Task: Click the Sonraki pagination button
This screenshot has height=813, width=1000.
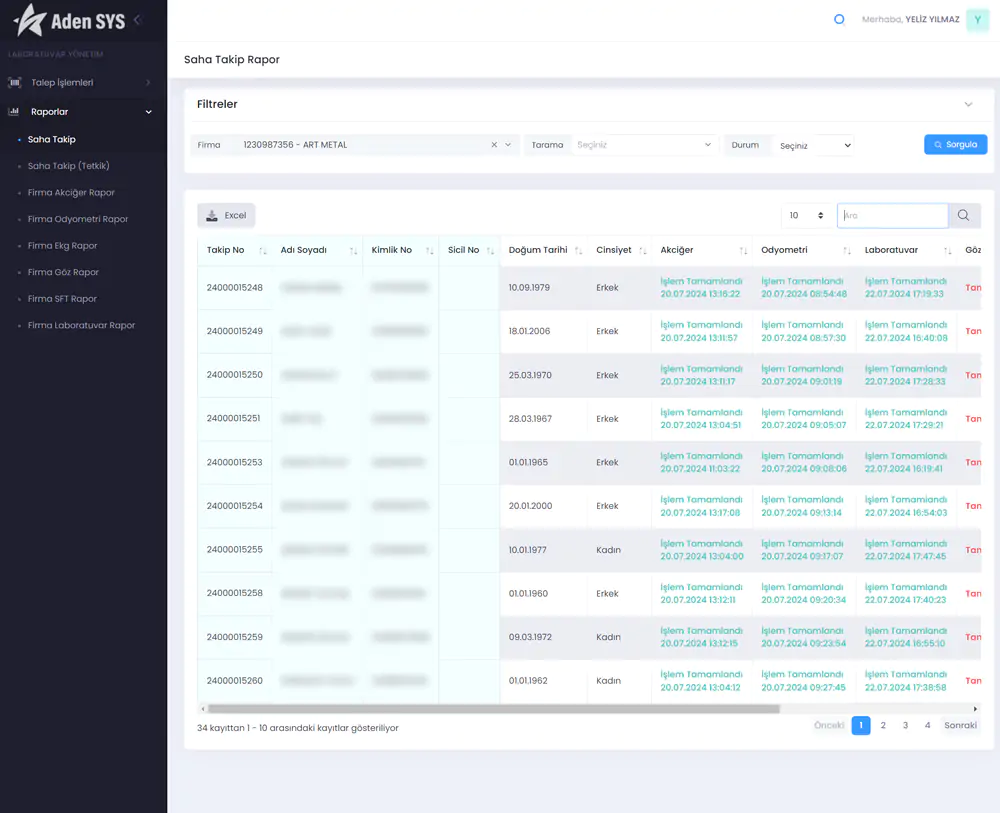Action: [x=960, y=726]
